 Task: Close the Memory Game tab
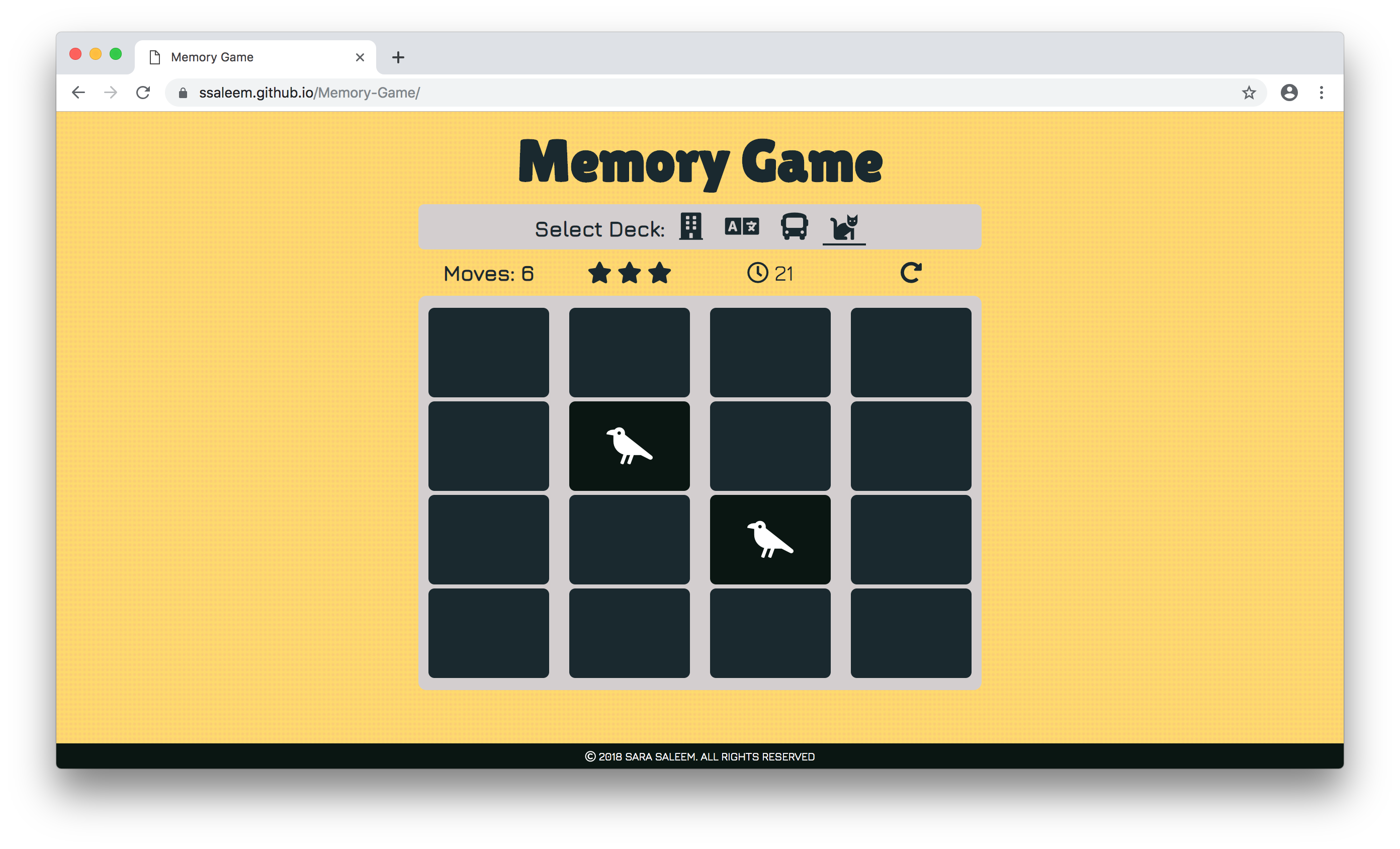[360, 57]
